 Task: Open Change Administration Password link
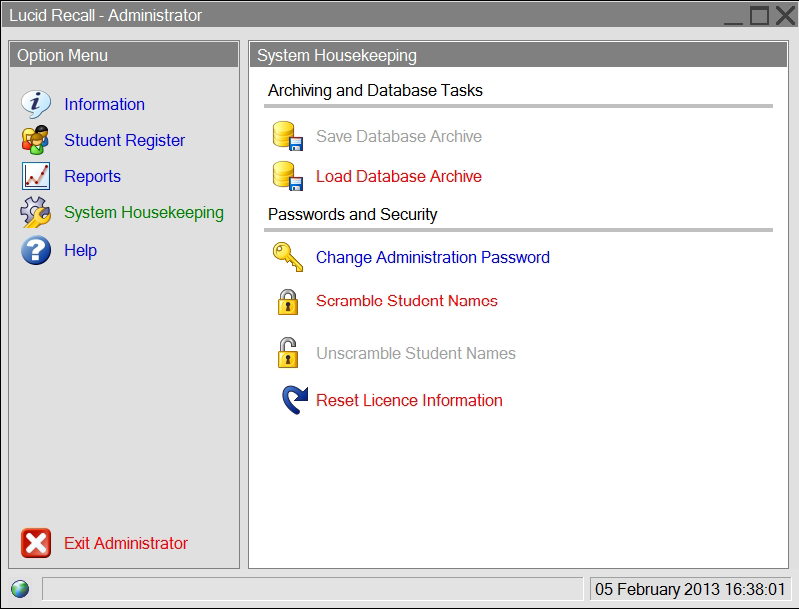click(x=433, y=257)
